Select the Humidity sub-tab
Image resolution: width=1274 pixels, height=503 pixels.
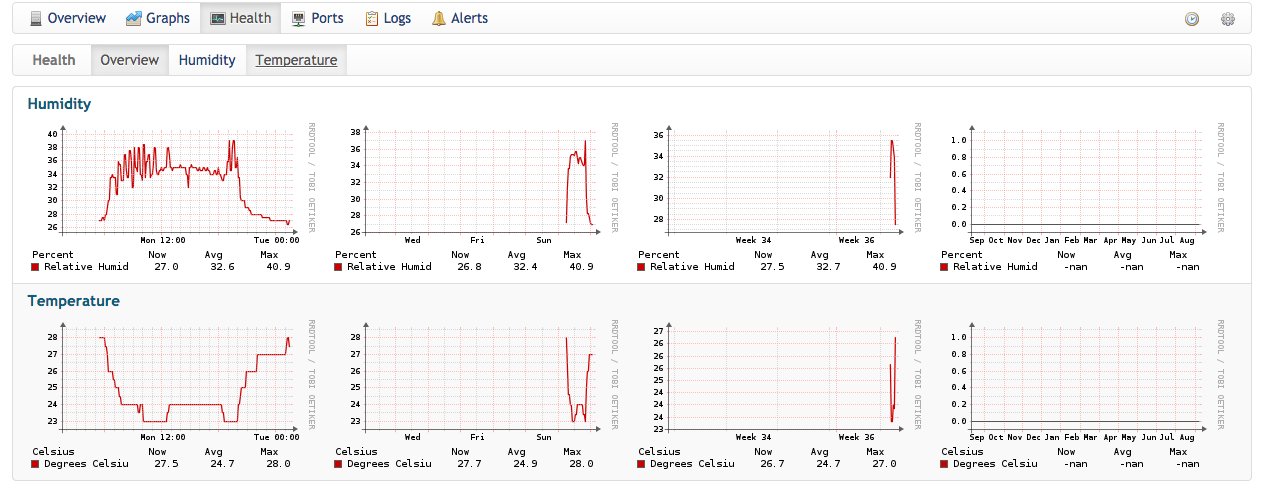[207, 60]
